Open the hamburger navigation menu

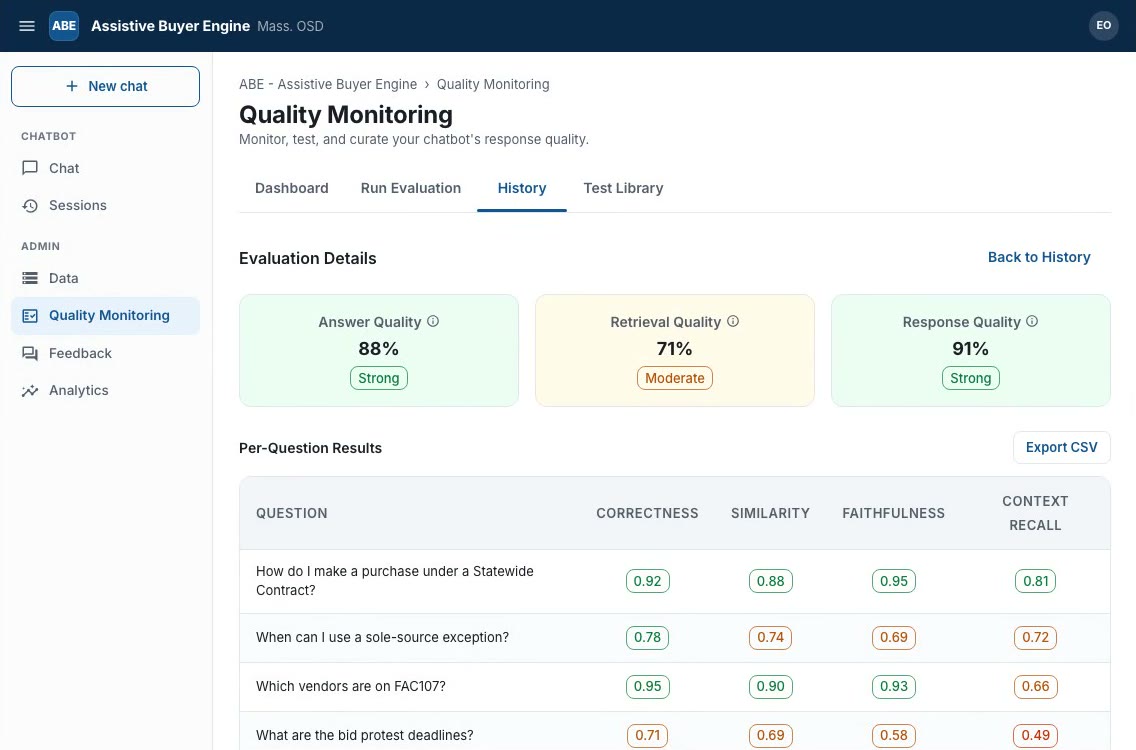tap(27, 26)
